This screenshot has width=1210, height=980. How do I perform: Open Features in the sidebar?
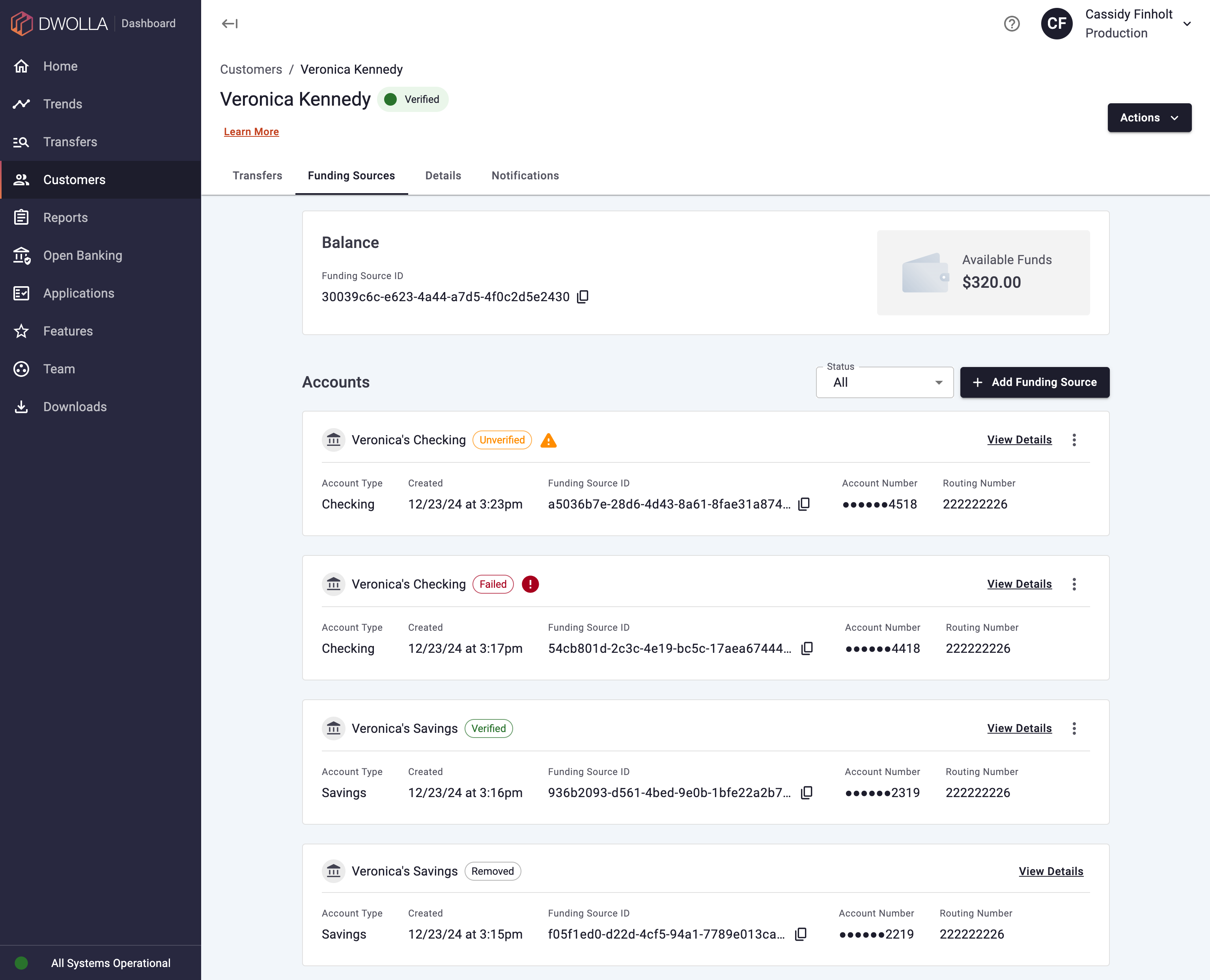pyautogui.click(x=101, y=331)
